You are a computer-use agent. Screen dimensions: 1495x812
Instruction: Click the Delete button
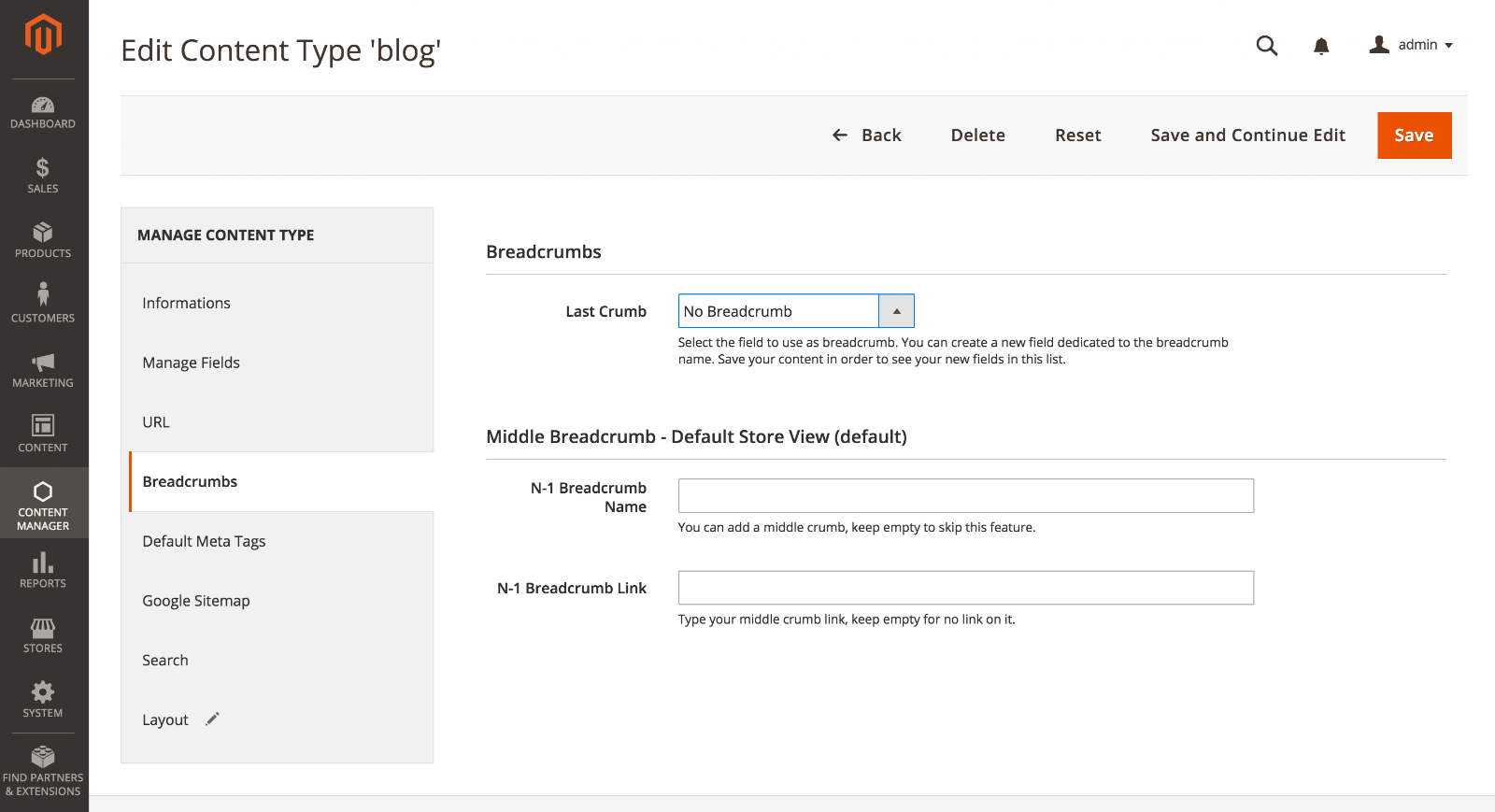click(978, 135)
